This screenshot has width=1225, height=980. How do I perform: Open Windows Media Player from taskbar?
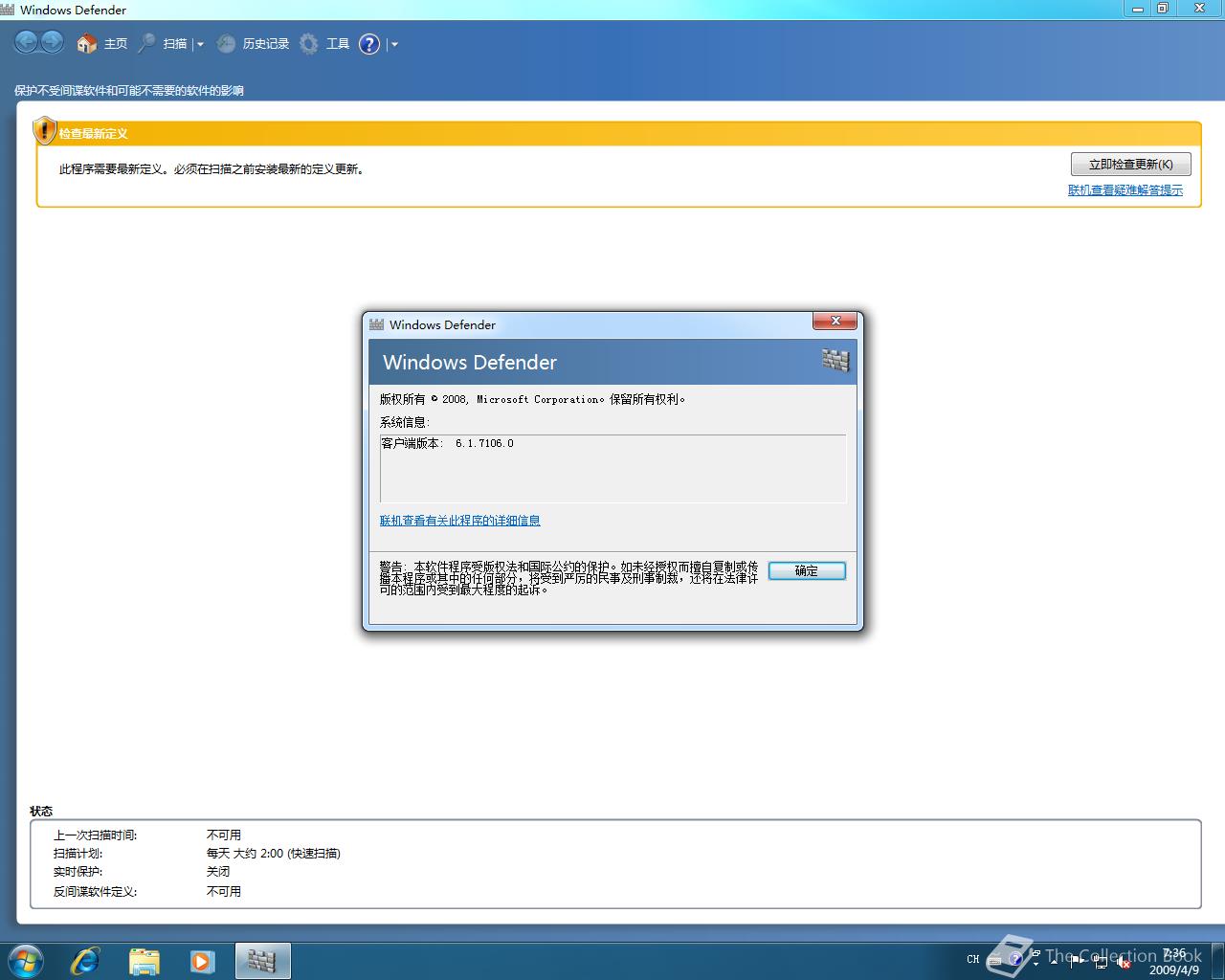click(202, 961)
